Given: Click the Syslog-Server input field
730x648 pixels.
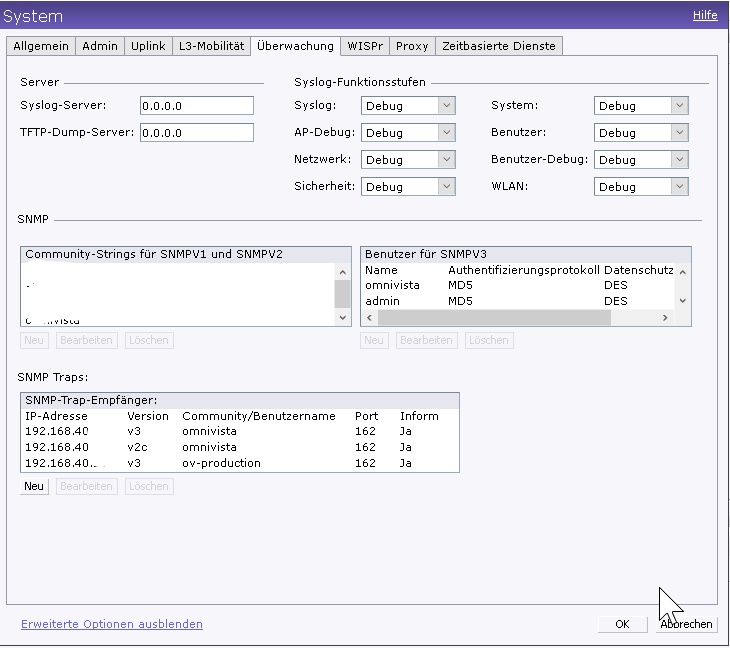Looking at the screenshot, I should pos(196,105).
